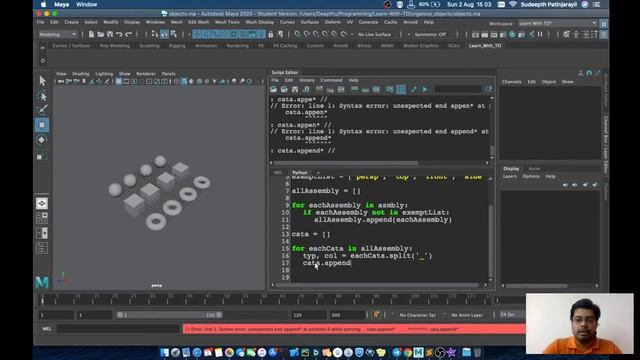Click Open Scene folder icon
This screenshot has height=360, width=640.
point(100,35)
